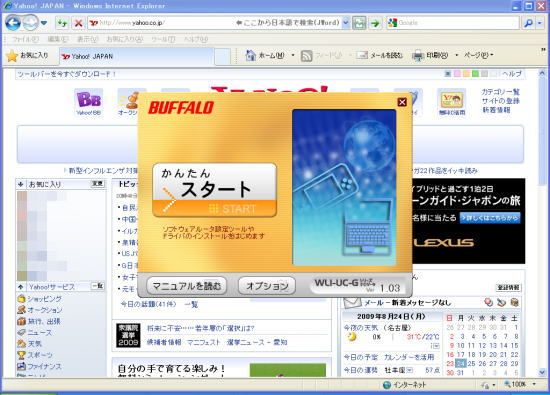
Task: Expand the Yahoo!サービス section arrow
Action: [x=20, y=287]
